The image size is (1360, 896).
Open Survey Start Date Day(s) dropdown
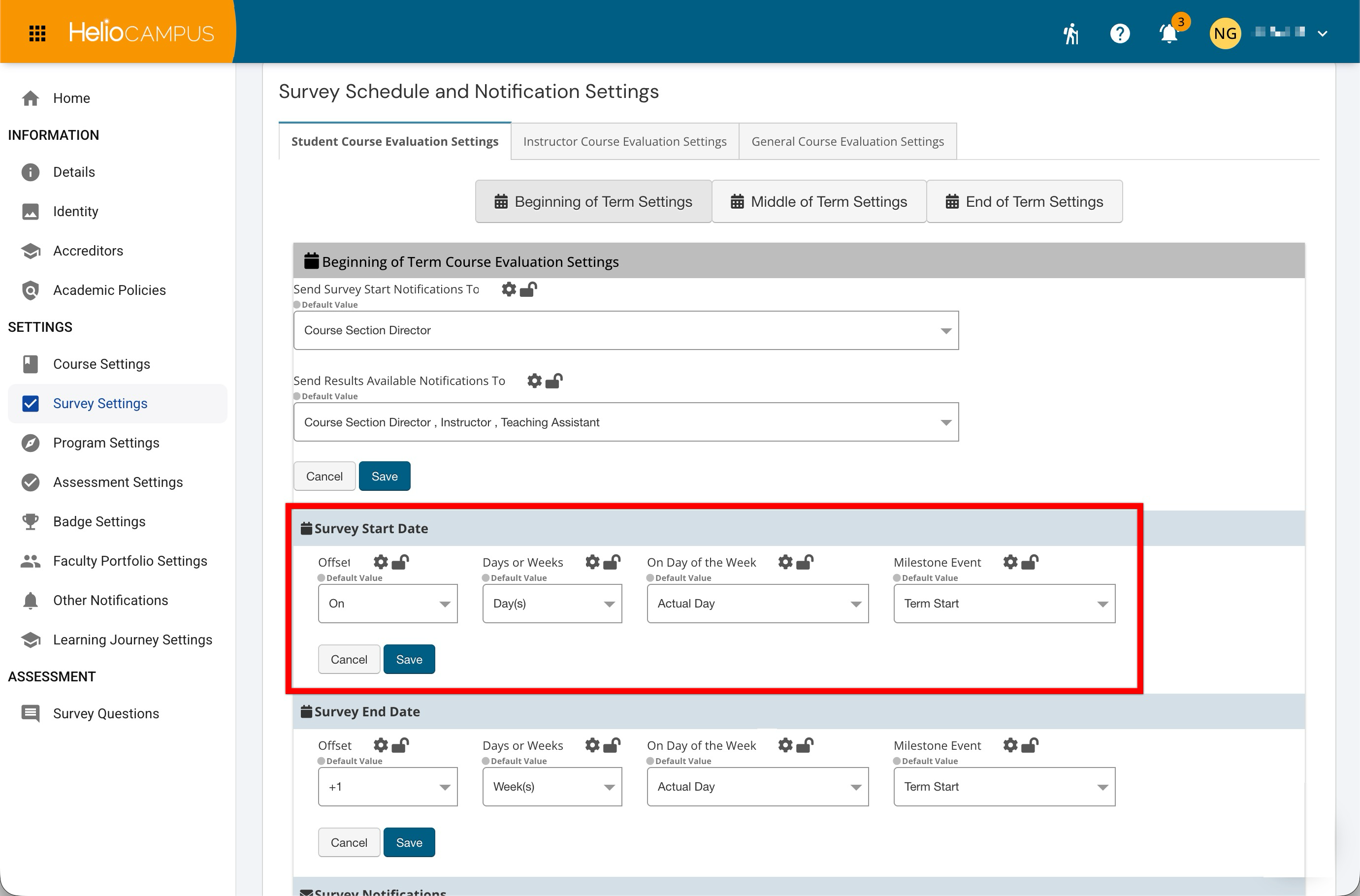552,604
